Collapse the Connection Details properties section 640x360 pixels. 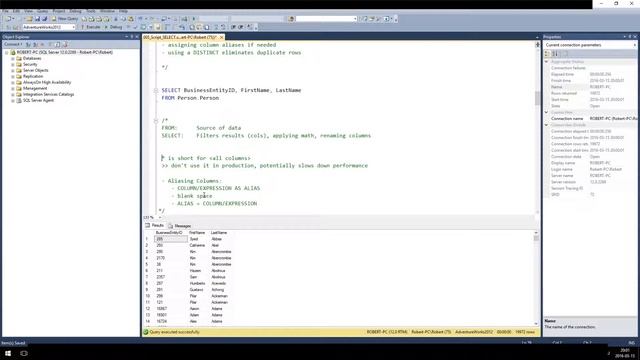click(547, 125)
